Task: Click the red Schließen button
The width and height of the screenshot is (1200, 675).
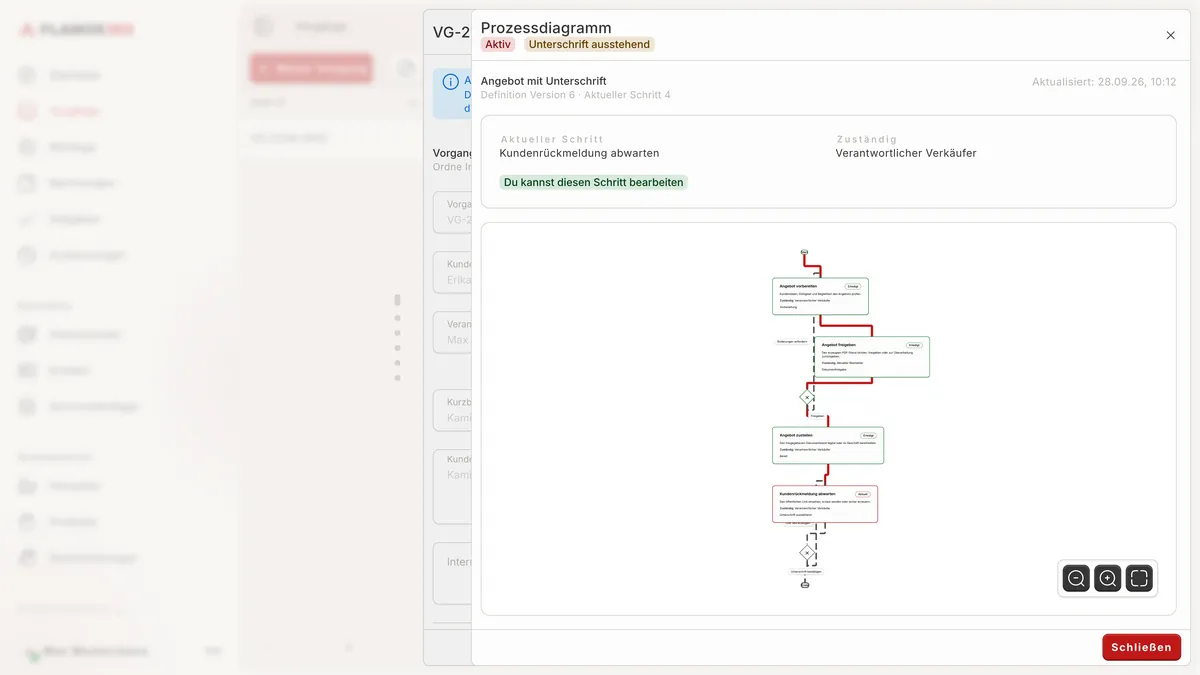Action: [1141, 647]
